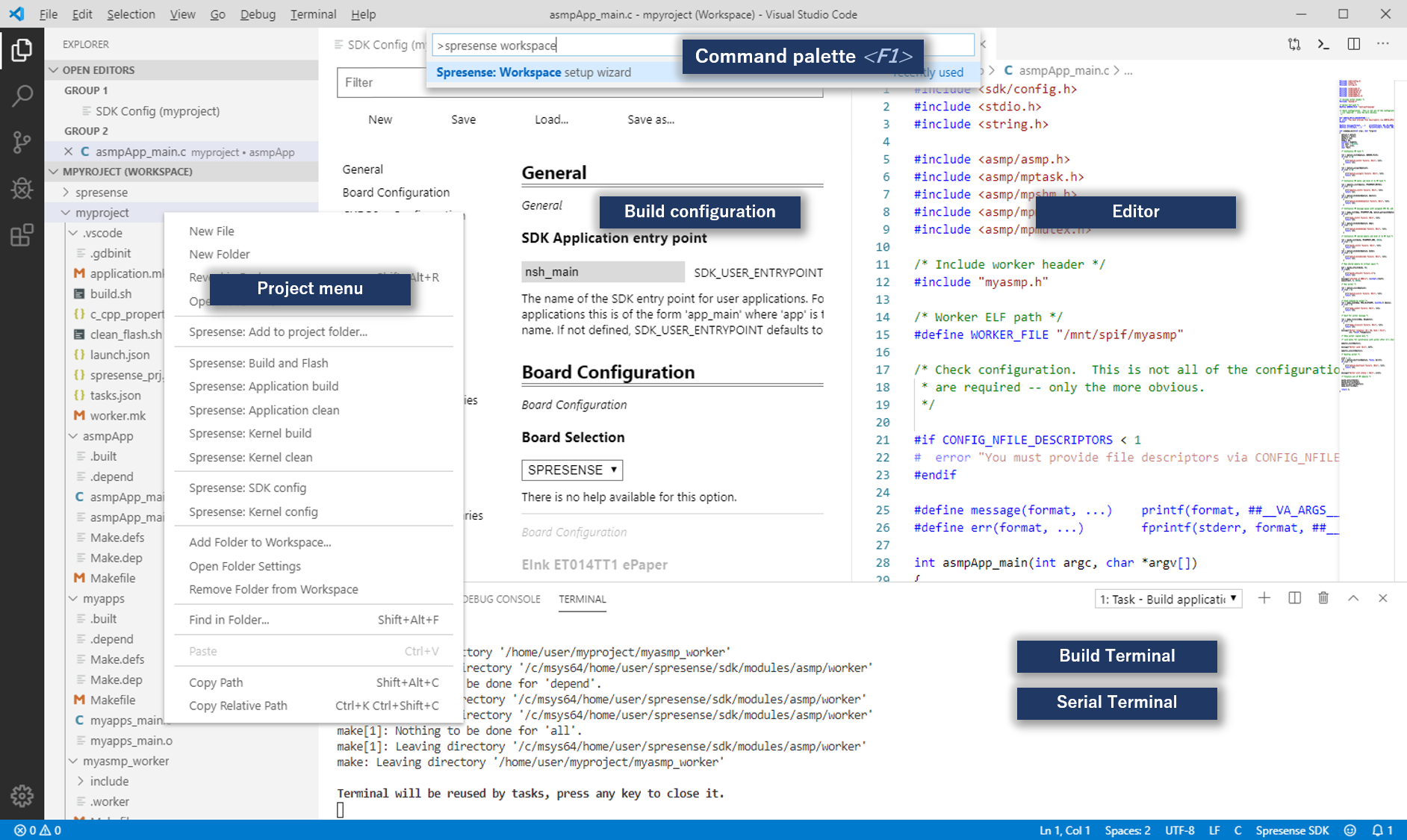
Task: Click the Save button in SDK Config
Action: click(x=463, y=119)
